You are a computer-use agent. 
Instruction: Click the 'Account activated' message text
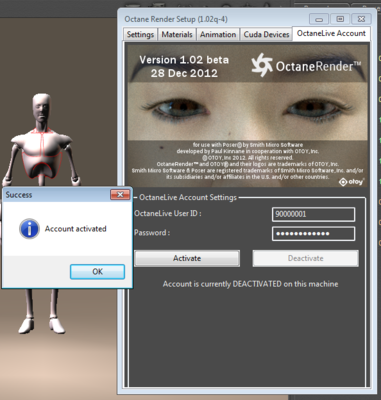[x=76, y=229]
